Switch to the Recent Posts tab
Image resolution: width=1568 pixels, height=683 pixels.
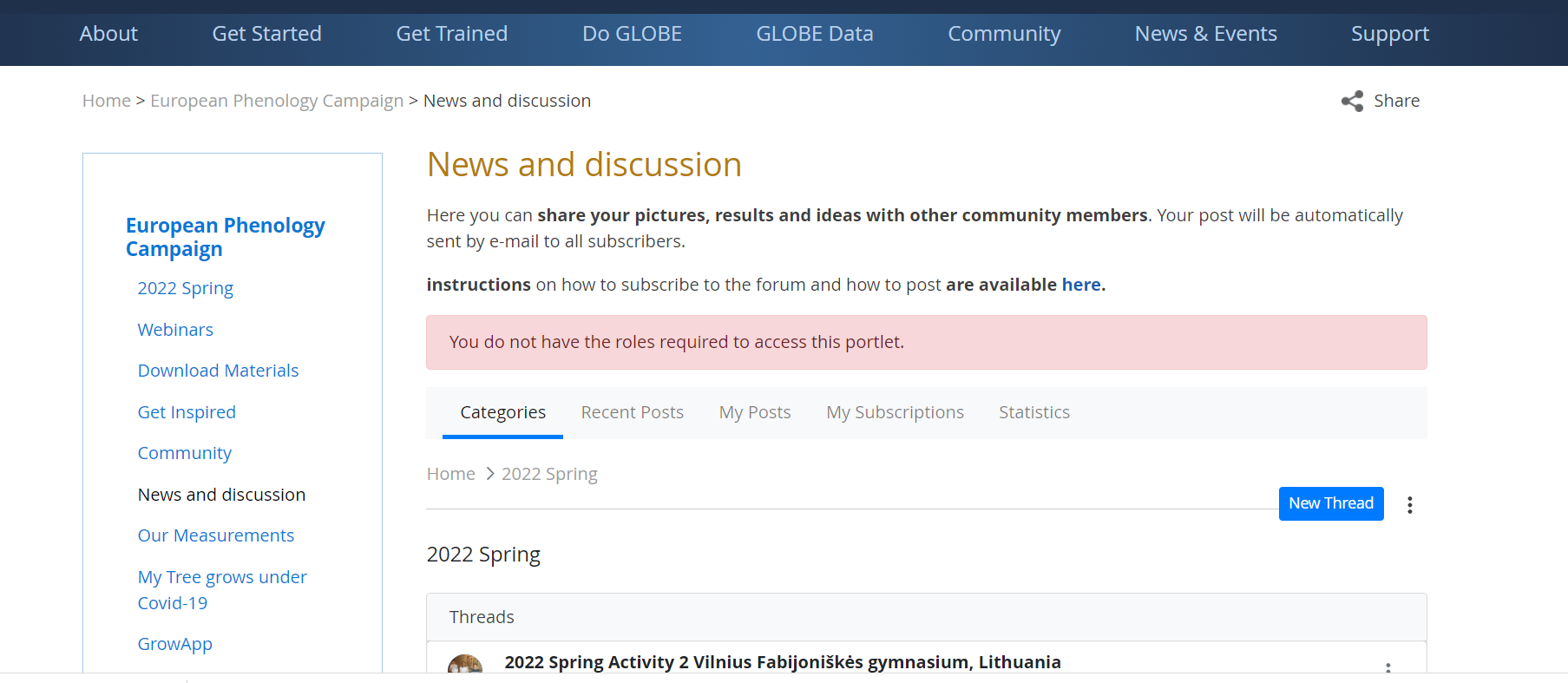pos(632,412)
